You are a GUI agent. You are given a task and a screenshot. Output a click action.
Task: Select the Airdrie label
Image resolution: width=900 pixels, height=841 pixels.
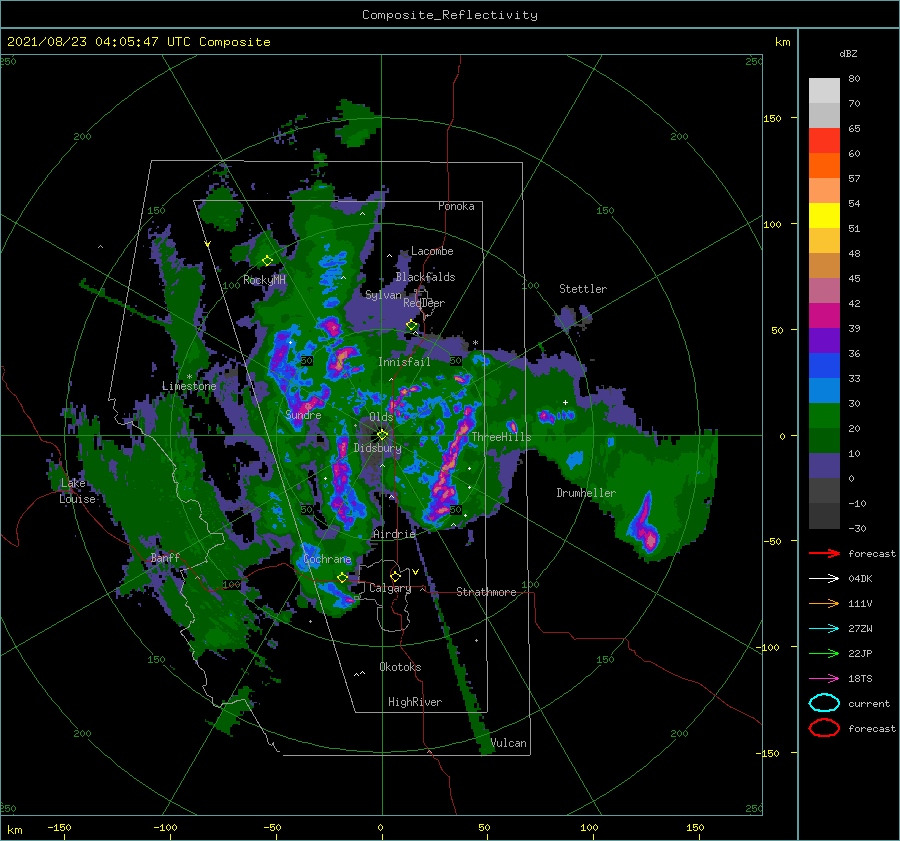click(394, 534)
